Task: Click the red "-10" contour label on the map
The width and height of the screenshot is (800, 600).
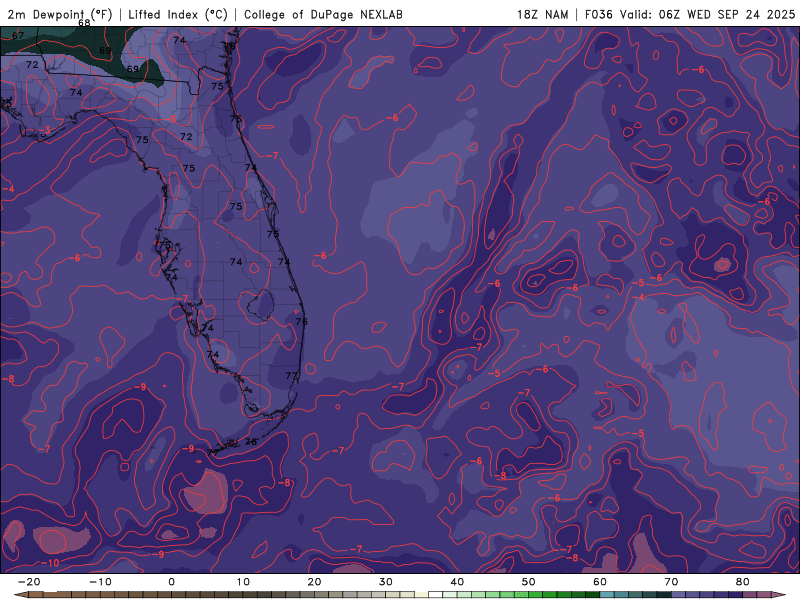Action: [x=51, y=563]
